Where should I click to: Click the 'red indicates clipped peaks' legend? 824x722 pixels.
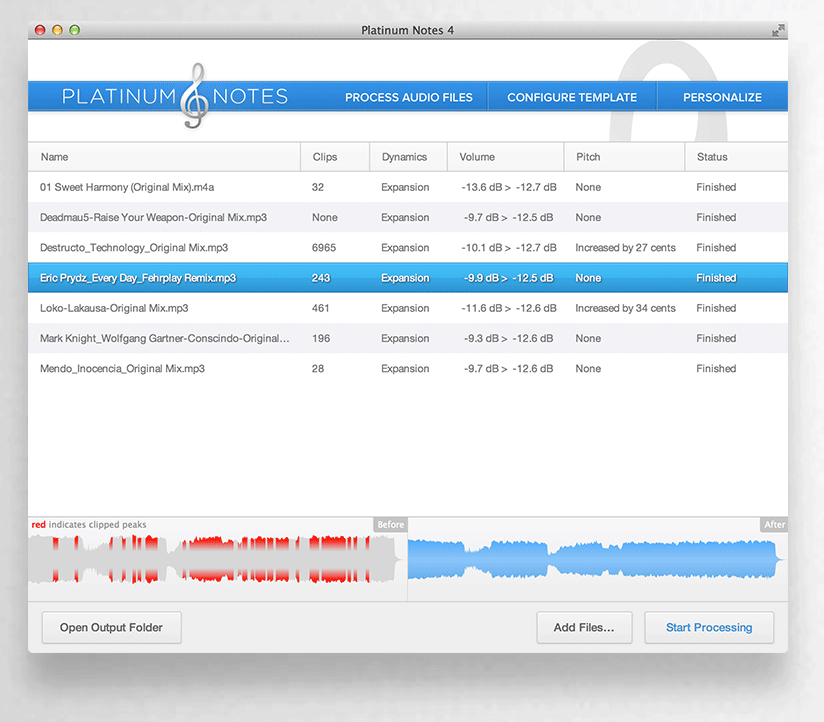pyautogui.click(x=89, y=524)
